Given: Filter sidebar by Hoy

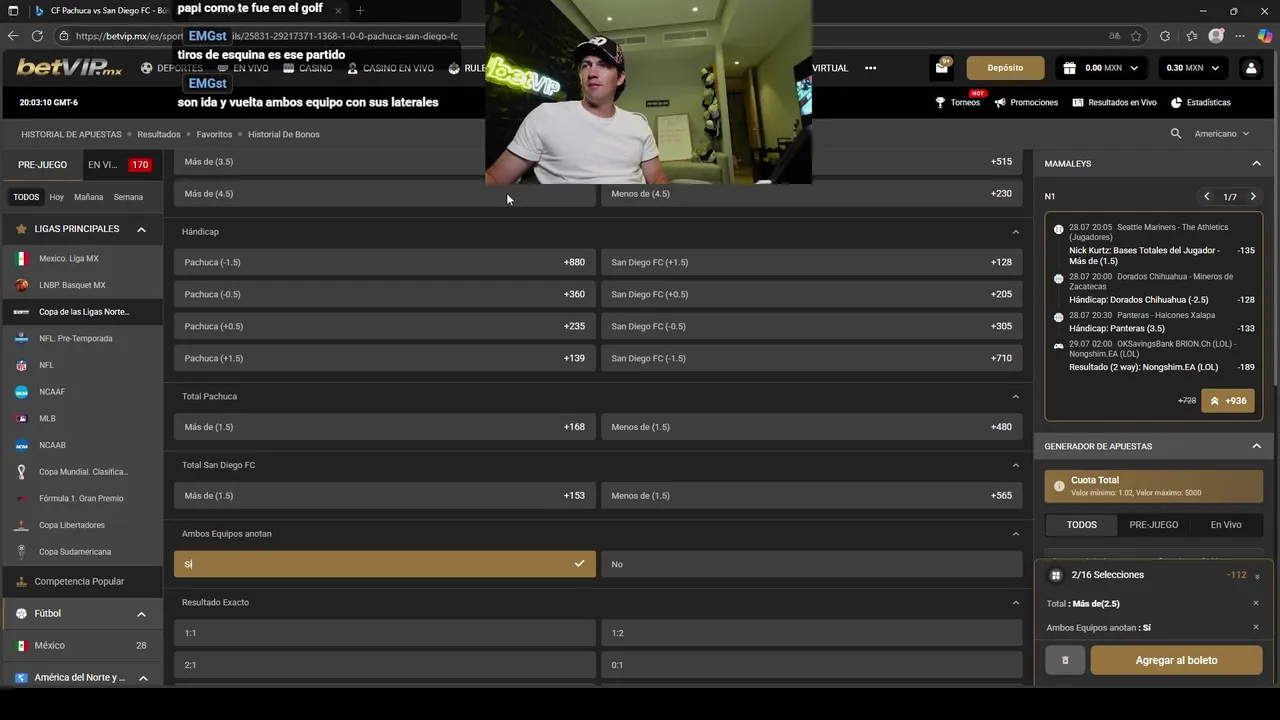Looking at the screenshot, I should [57, 197].
